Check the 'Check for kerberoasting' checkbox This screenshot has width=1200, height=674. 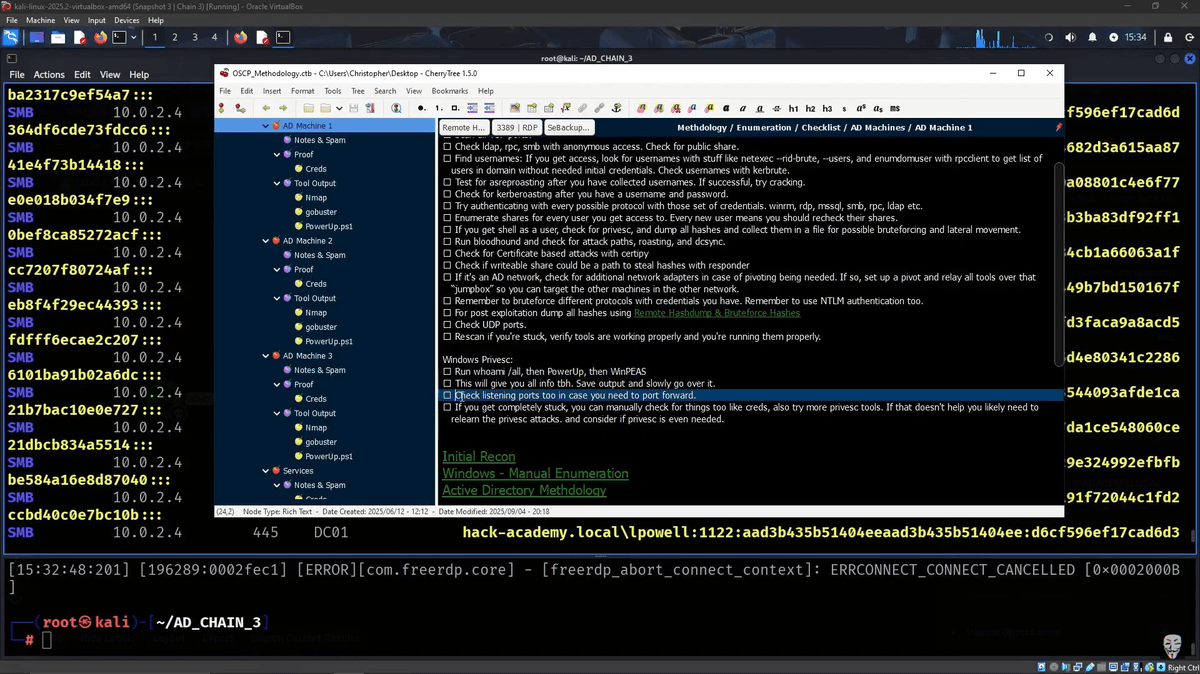pos(447,194)
